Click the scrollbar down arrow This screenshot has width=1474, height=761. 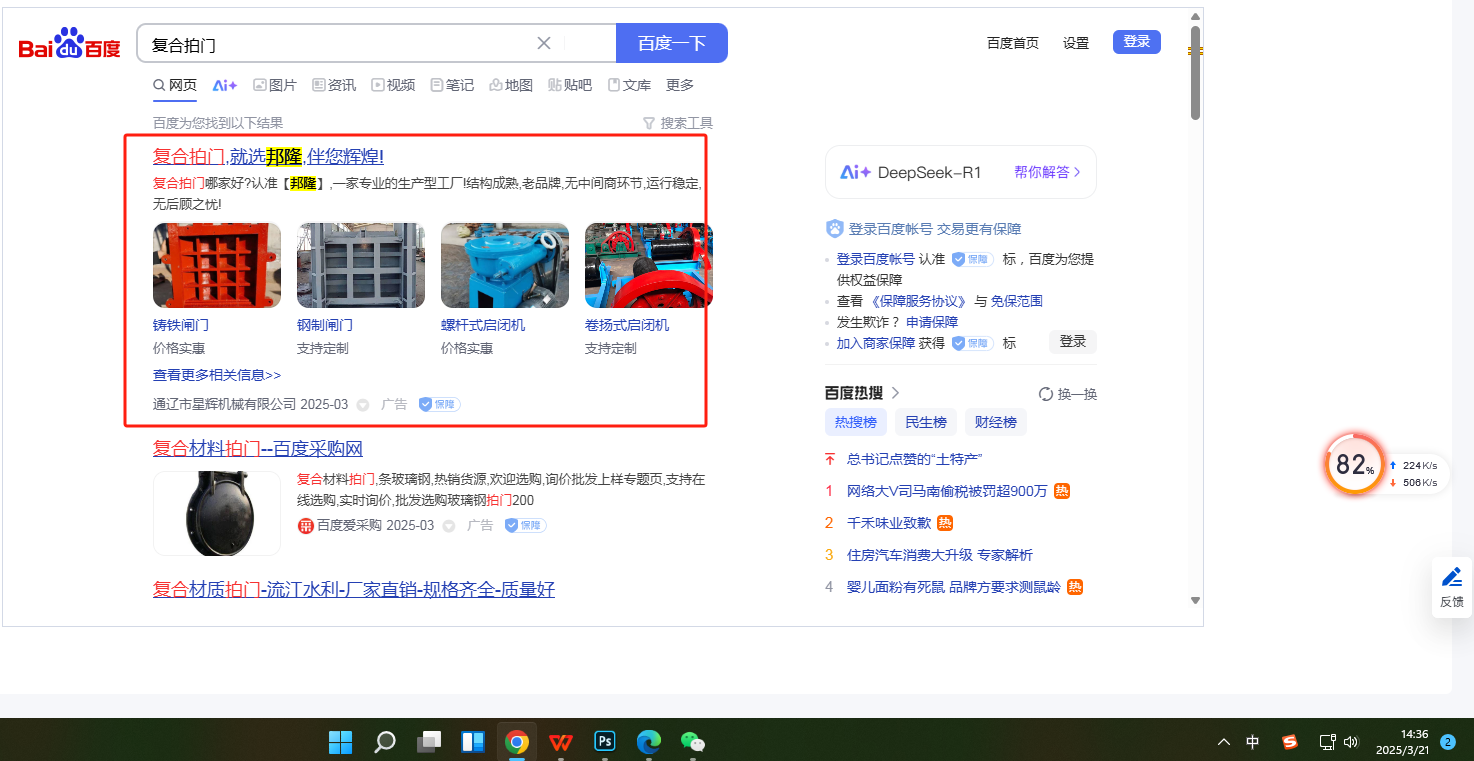click(1195, 600)
